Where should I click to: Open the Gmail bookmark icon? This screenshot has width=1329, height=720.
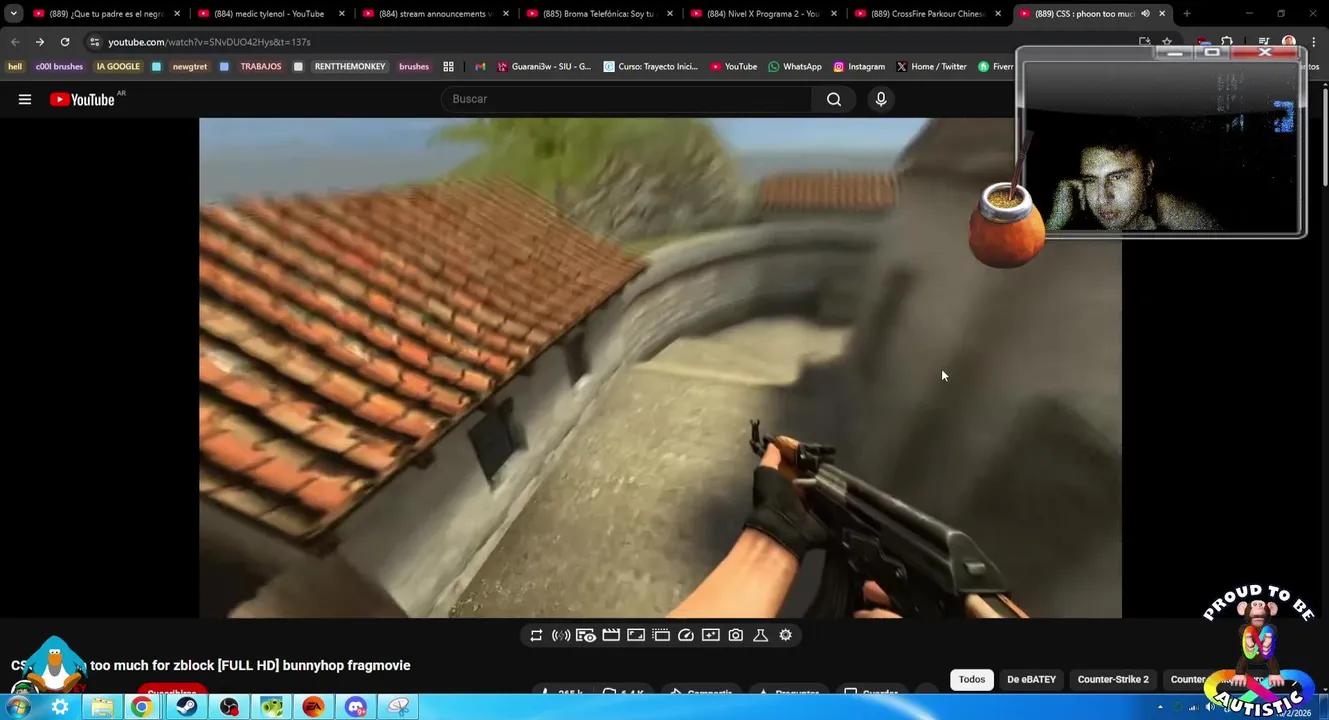(480, 67)
